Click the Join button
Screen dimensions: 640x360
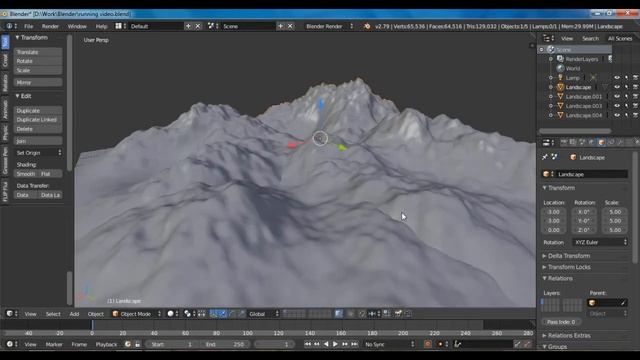[x=38, y=141]
